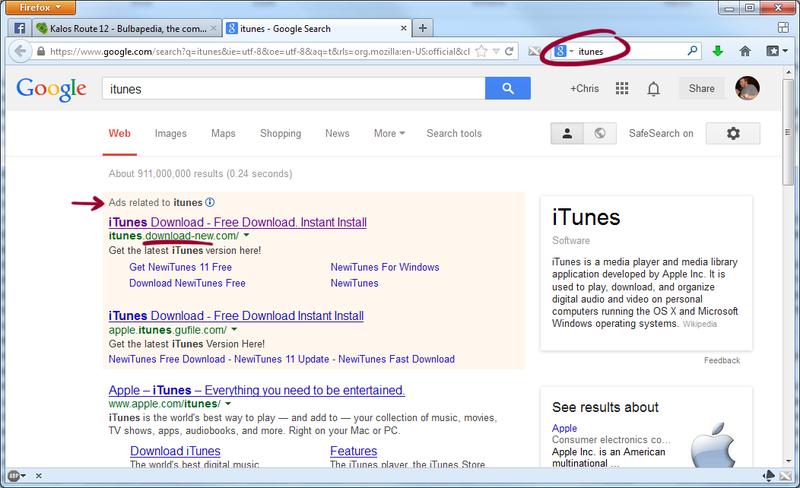Switch to Maps results
The width and height of the screenshot is (800, 488).
point(223,133)
